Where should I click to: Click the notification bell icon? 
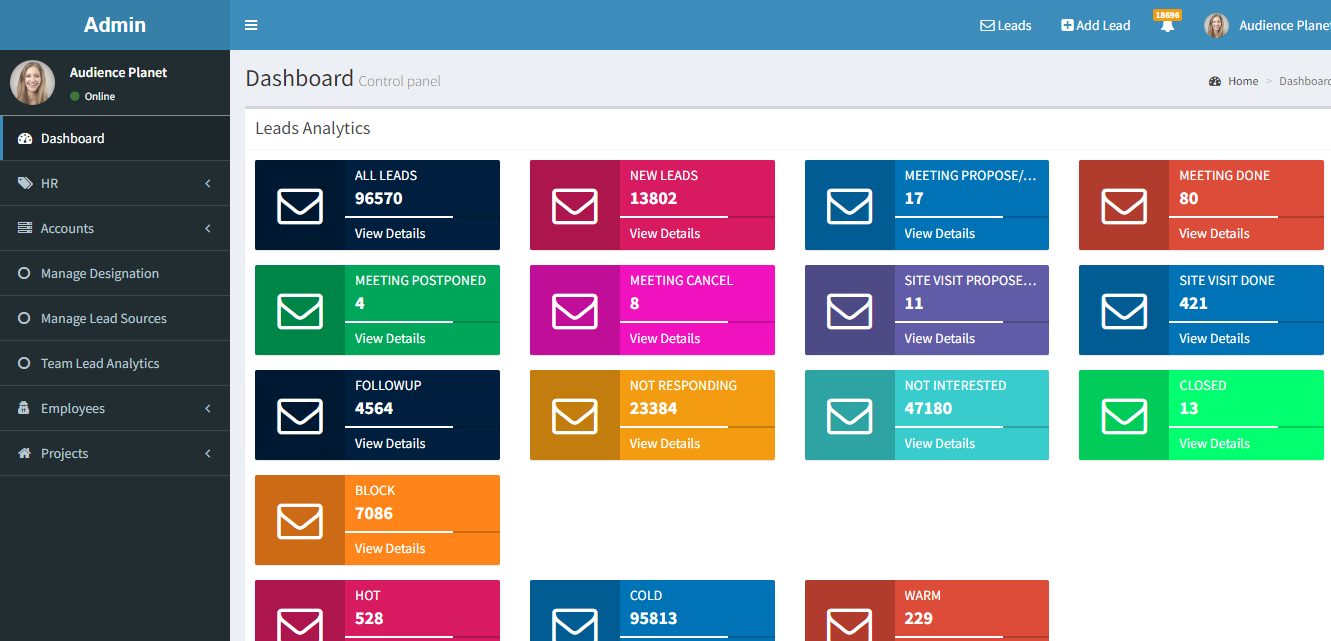[x=1167, y=26]
